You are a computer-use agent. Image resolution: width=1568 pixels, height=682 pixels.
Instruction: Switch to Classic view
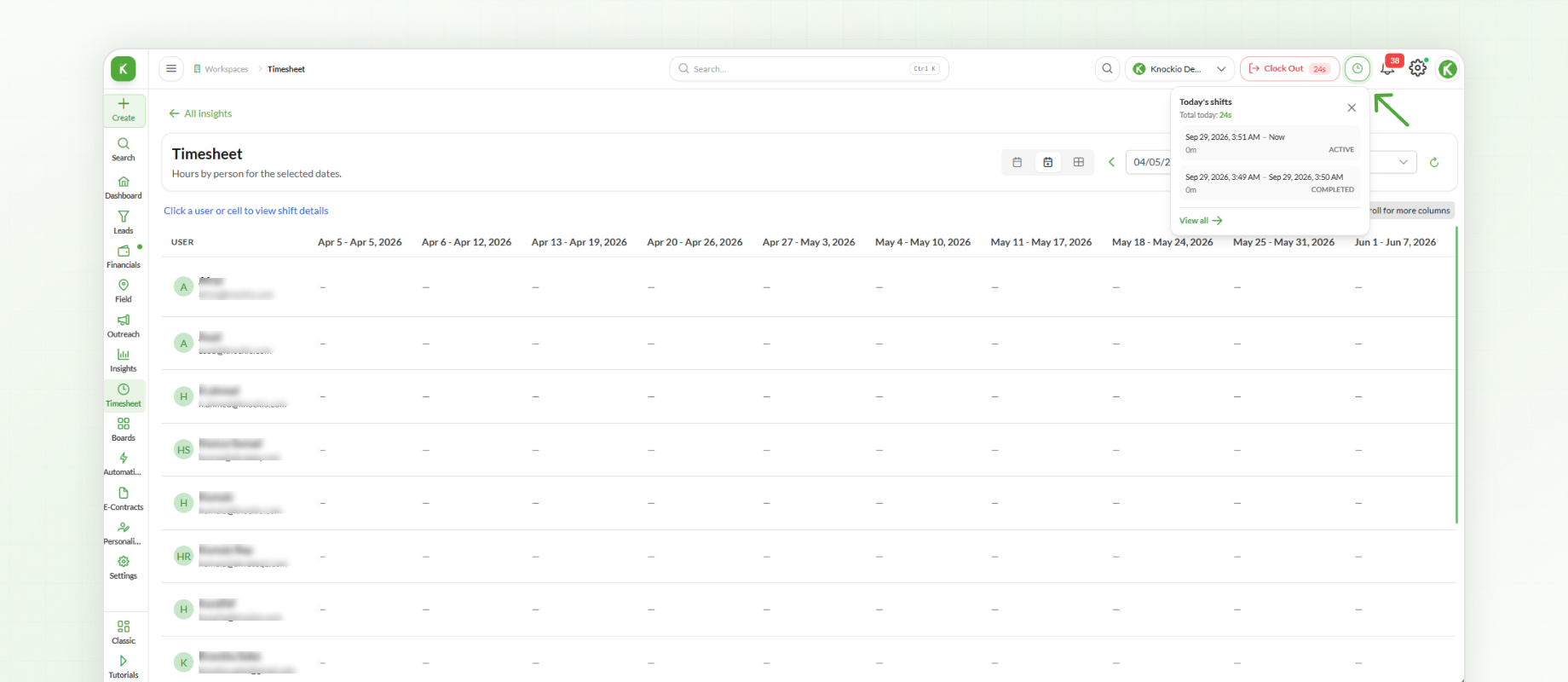[x=124, y=632]
